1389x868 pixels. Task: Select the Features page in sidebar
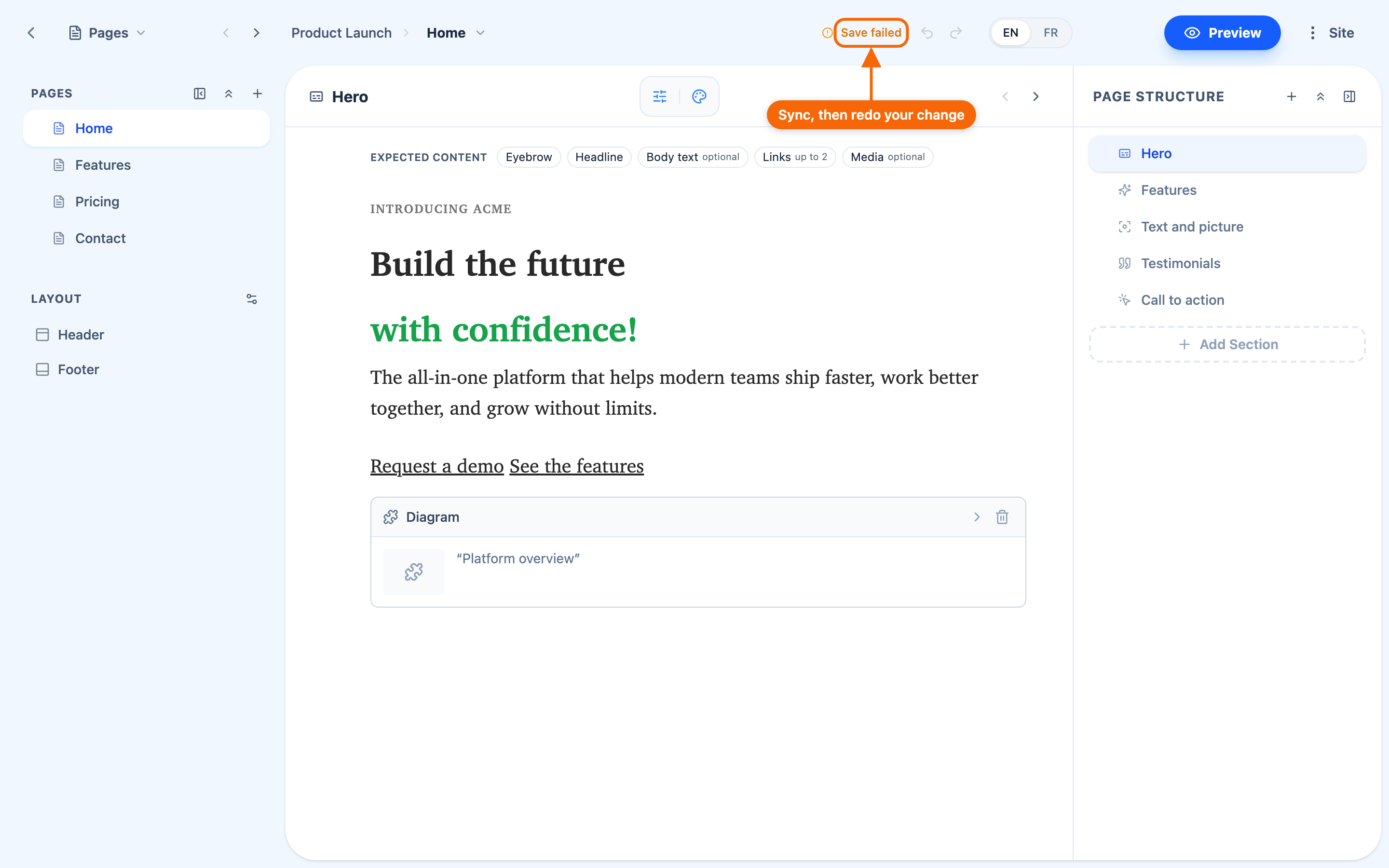(146, 165)
